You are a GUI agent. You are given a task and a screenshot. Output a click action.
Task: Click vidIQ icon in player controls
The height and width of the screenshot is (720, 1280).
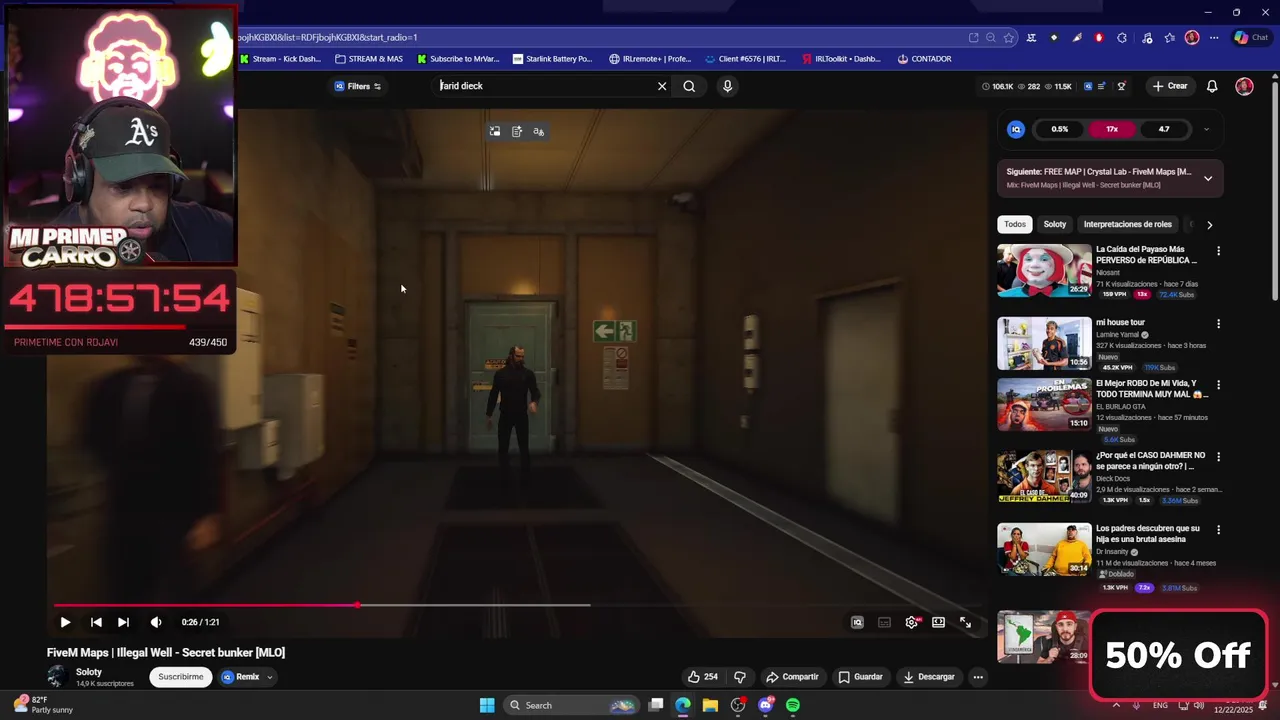[x=857, y=622]
